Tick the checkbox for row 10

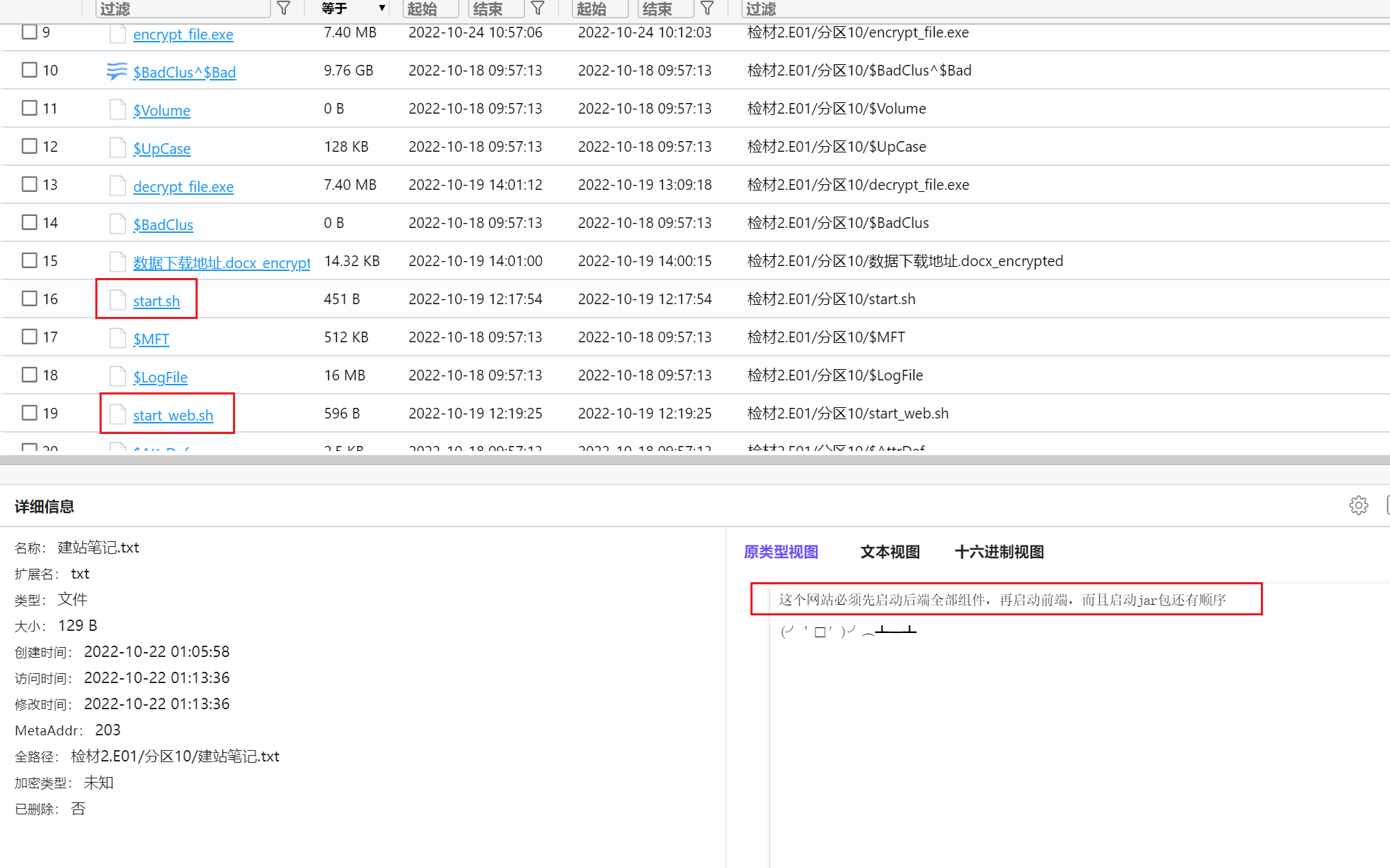(x=29, y=70)
